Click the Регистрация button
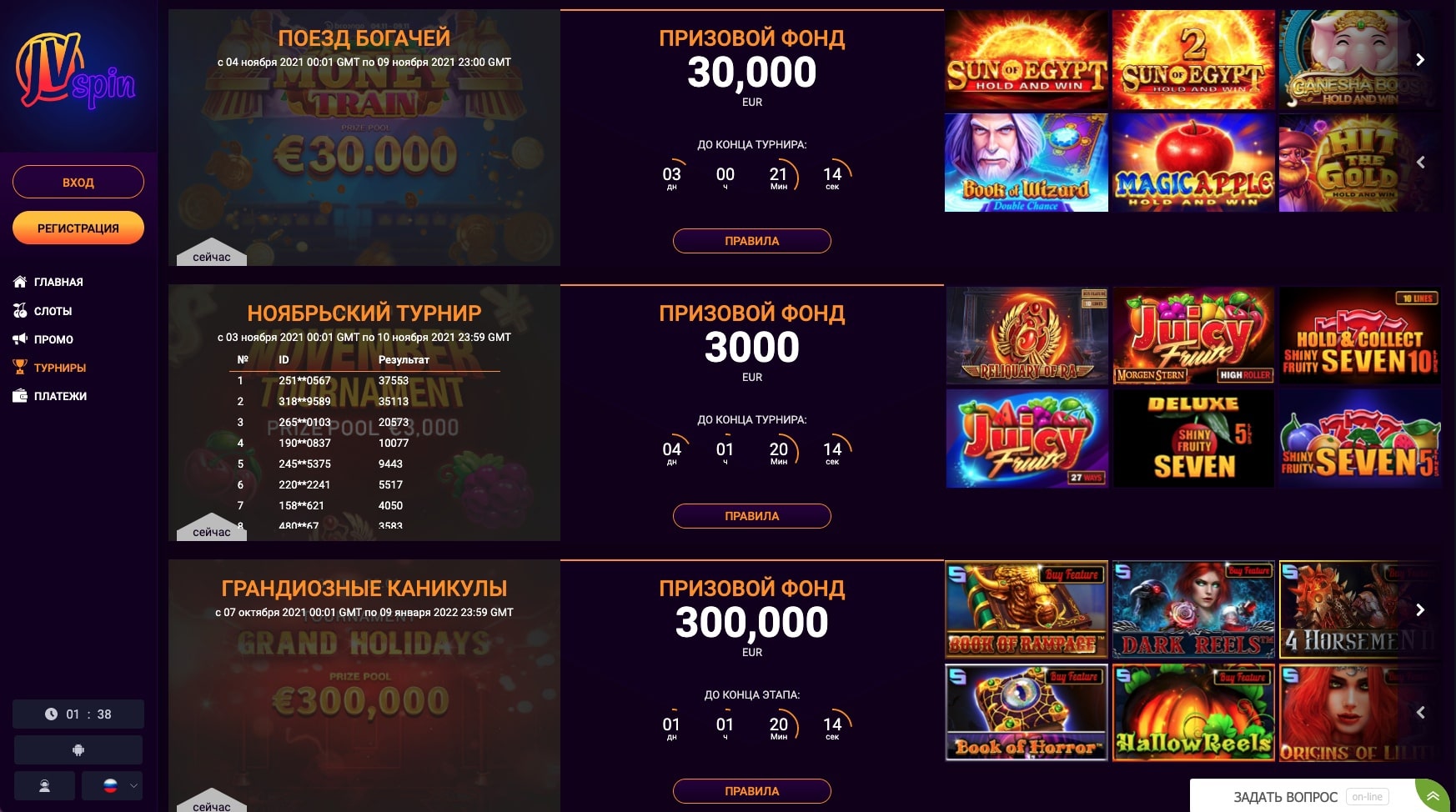 pos(78,228)
